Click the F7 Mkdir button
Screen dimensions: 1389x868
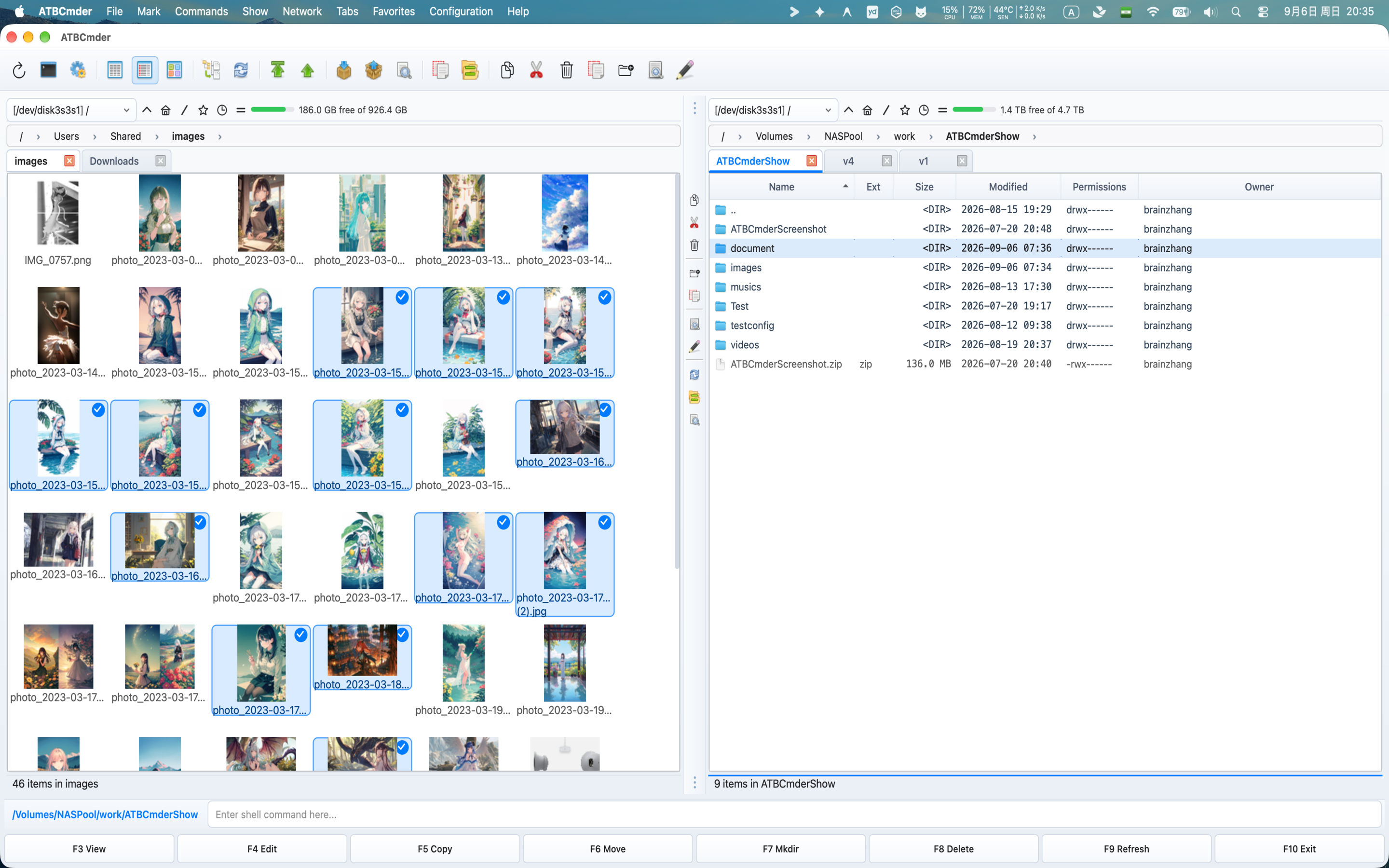tap(781, 849)
